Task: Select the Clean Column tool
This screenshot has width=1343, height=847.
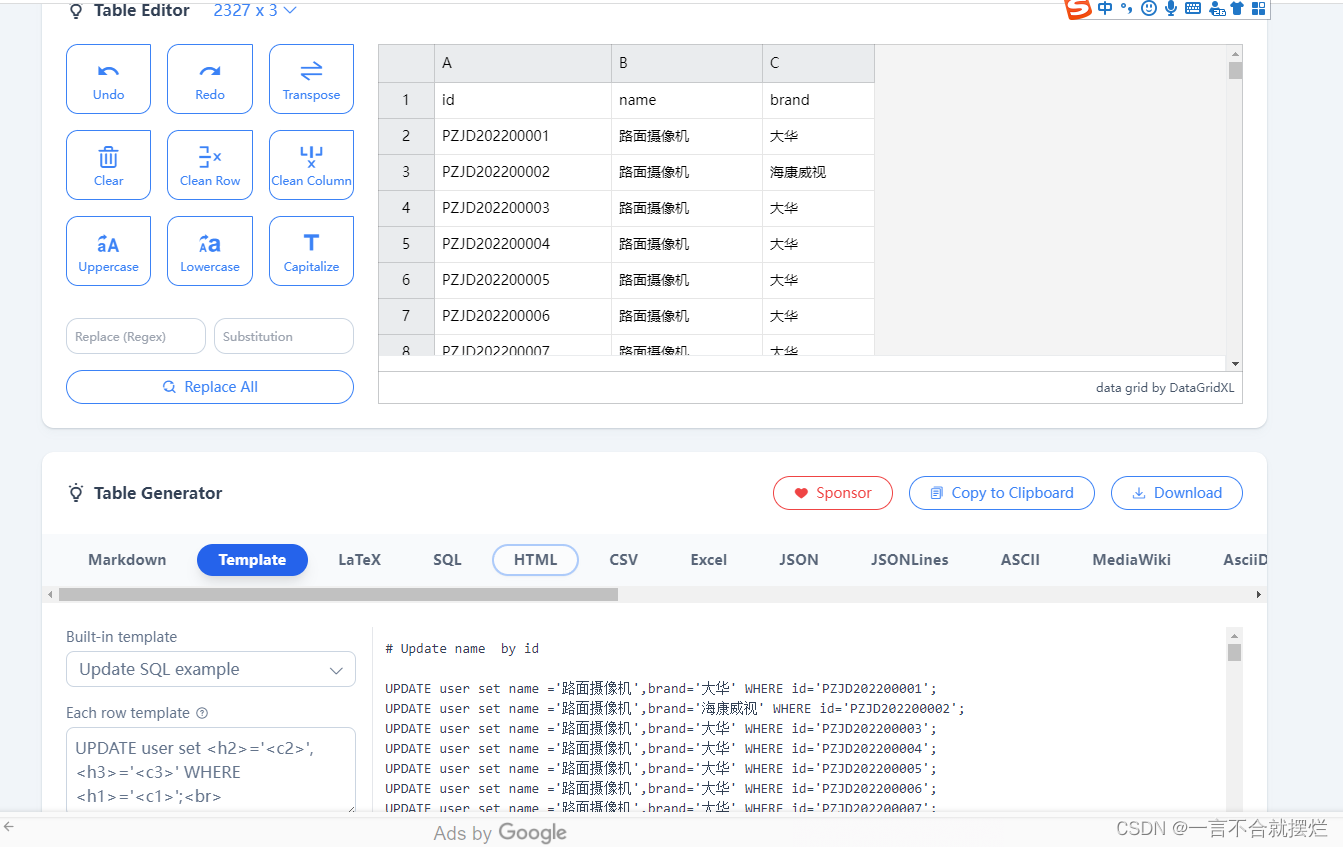Action: [x=311, y=164]
